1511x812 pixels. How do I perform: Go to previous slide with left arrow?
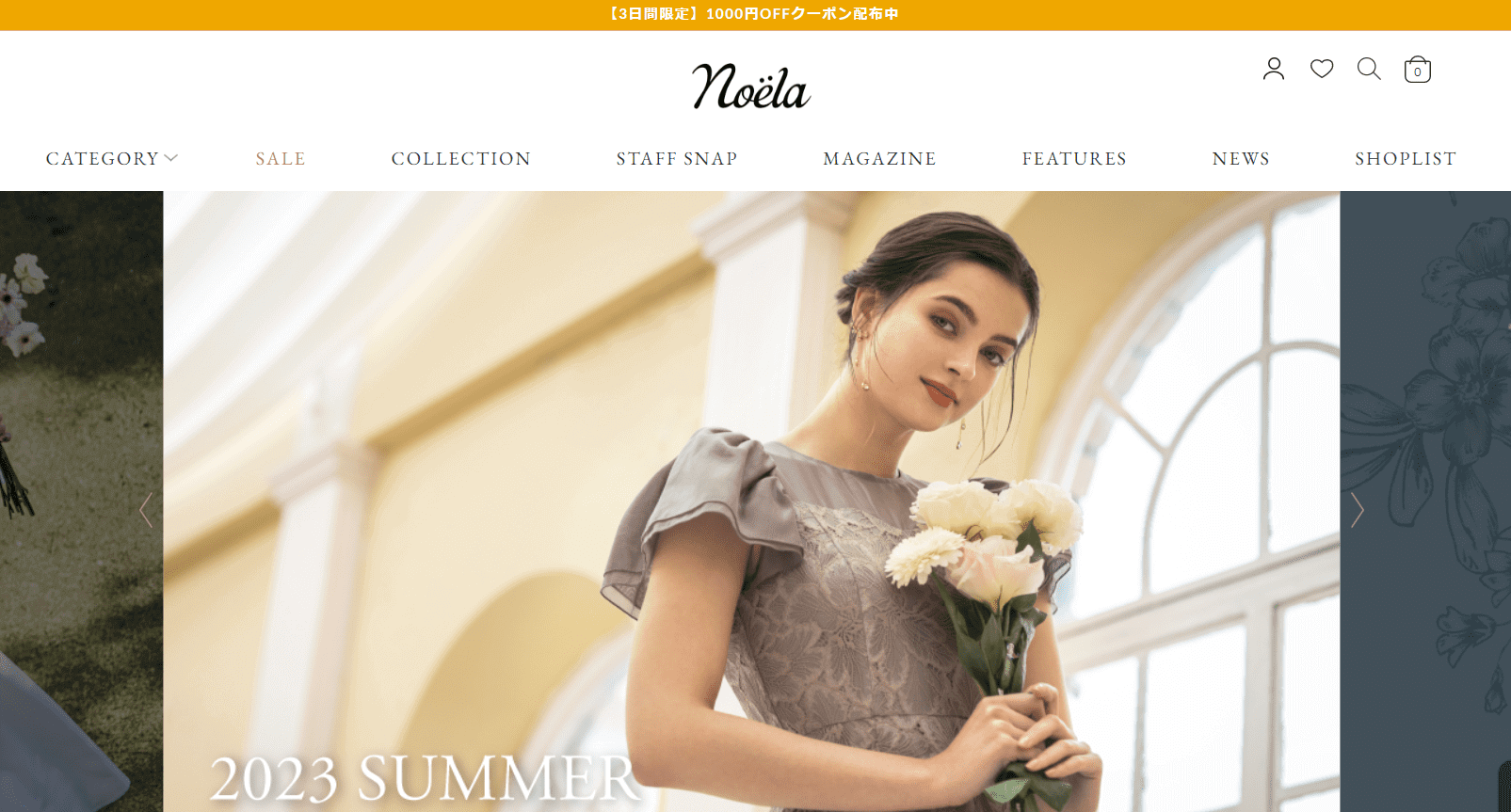(145, 510)
